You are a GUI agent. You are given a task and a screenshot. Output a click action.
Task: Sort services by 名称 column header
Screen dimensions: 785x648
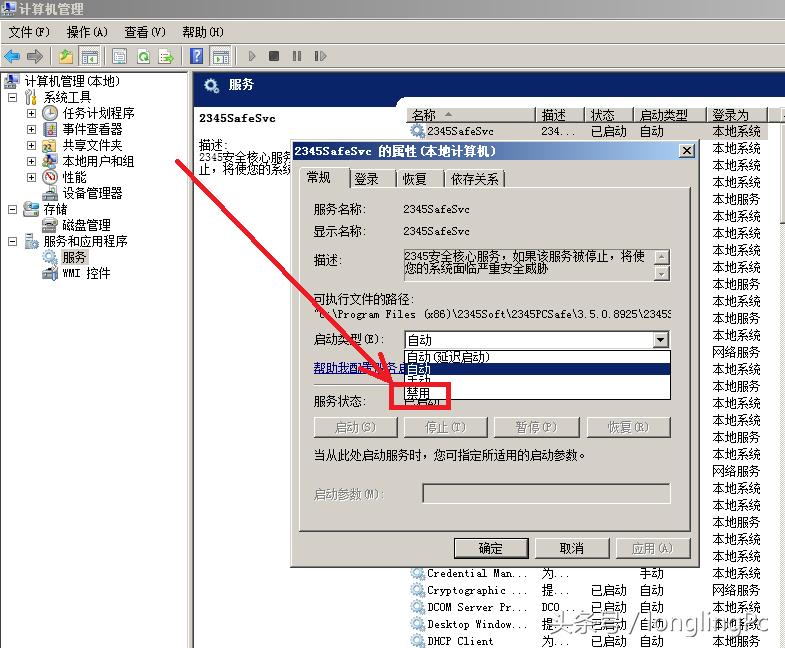click(x=471, y=115)
